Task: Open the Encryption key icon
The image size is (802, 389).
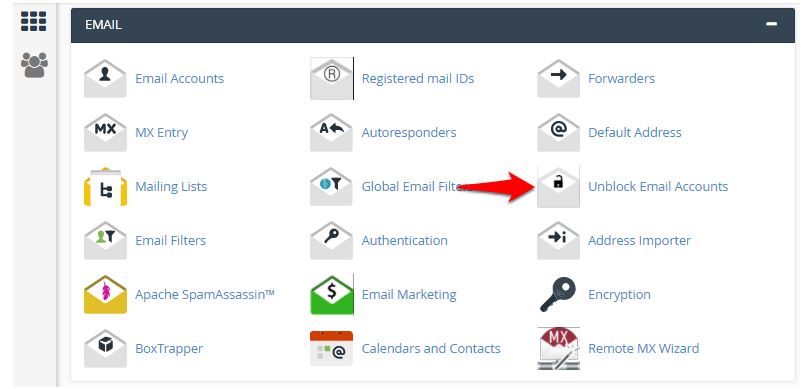Action: (x=558, y=294)
